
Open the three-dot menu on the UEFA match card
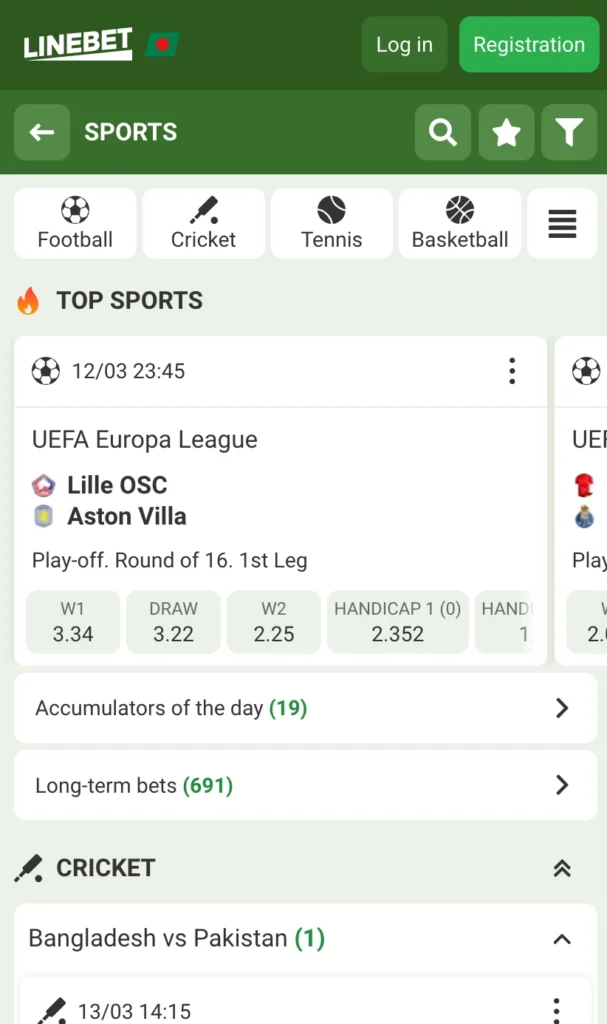512,371
